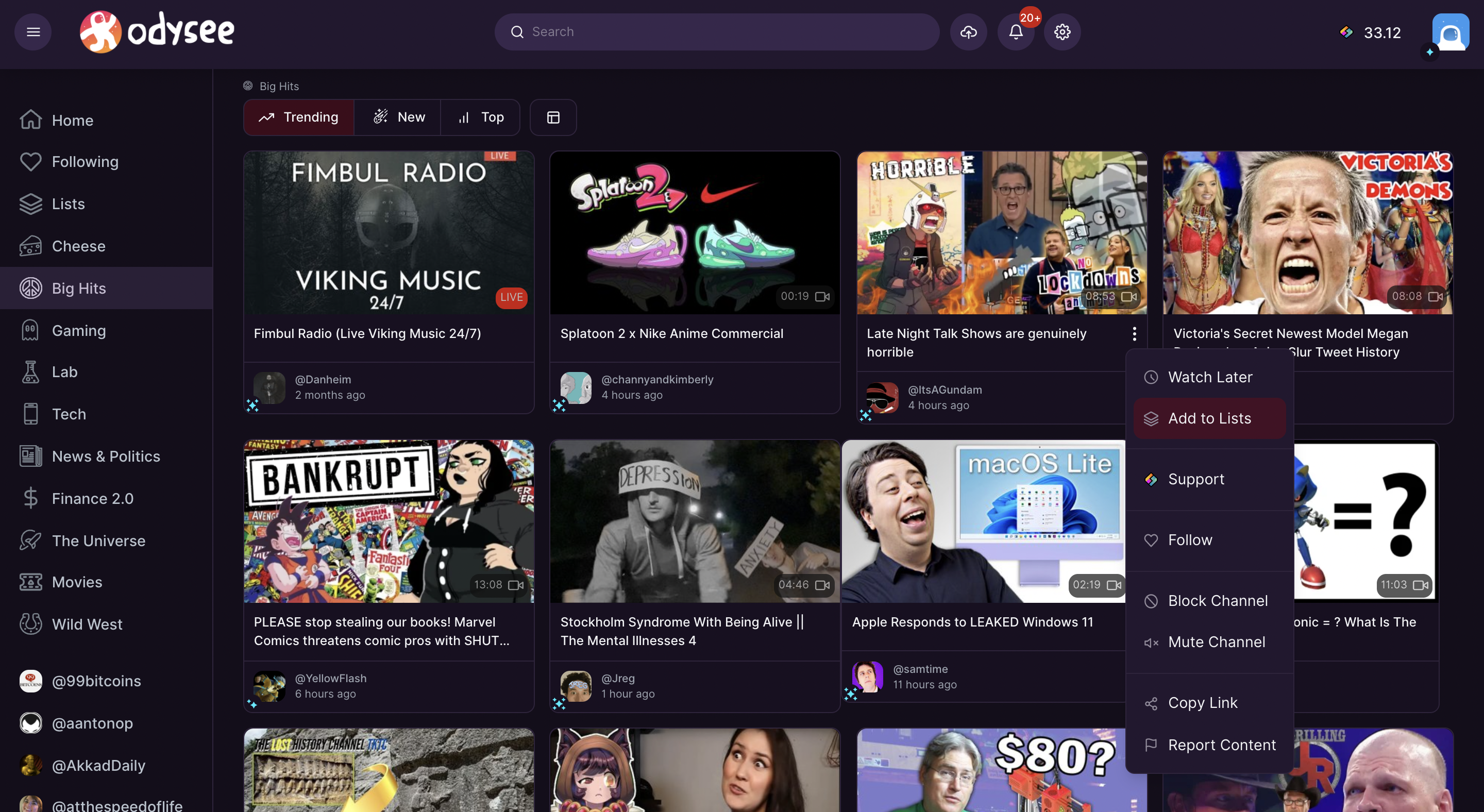
Task: Open notifications bell with 20+ badge
Action: 1016,31
